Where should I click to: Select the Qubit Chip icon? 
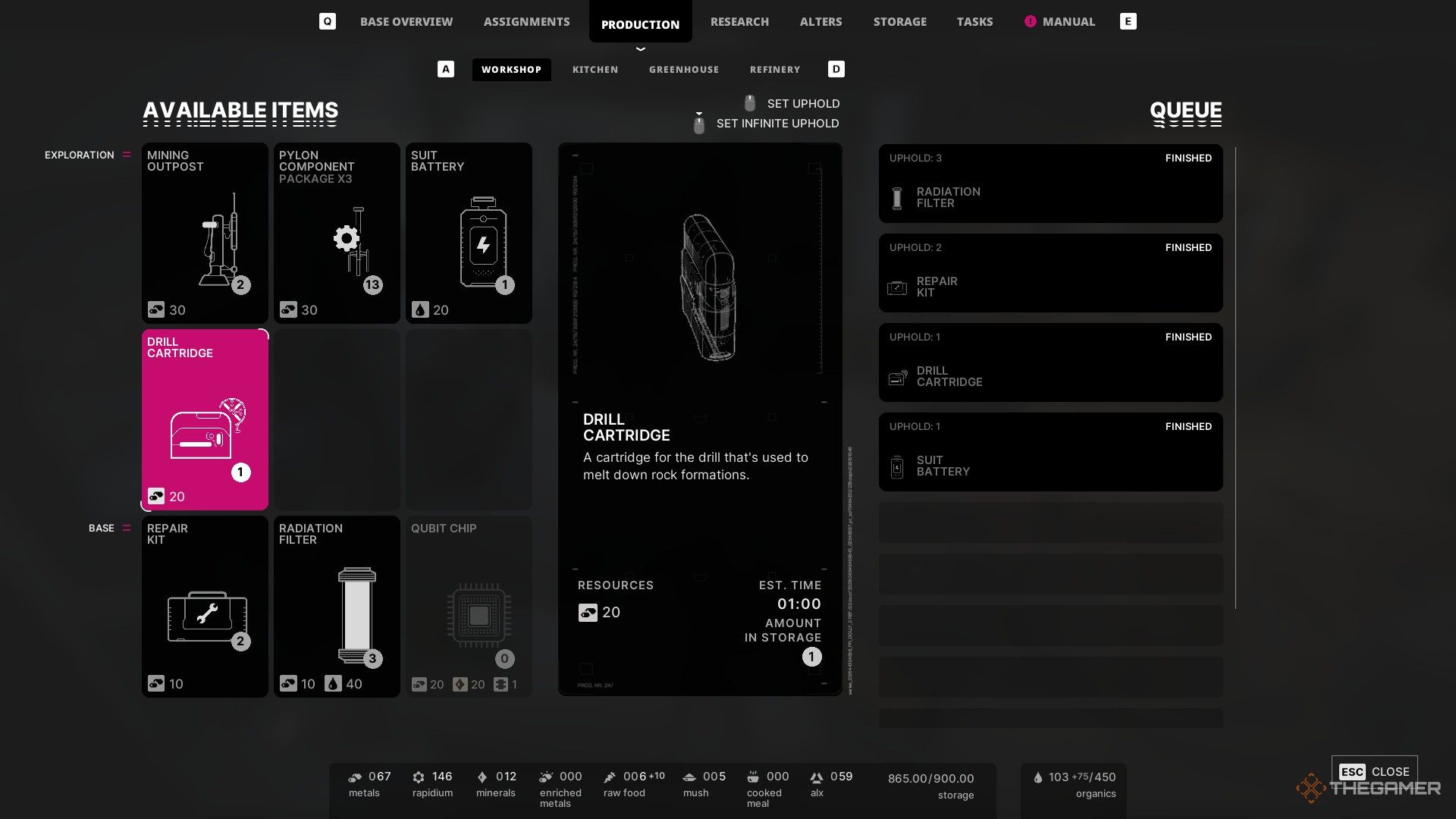479,615
